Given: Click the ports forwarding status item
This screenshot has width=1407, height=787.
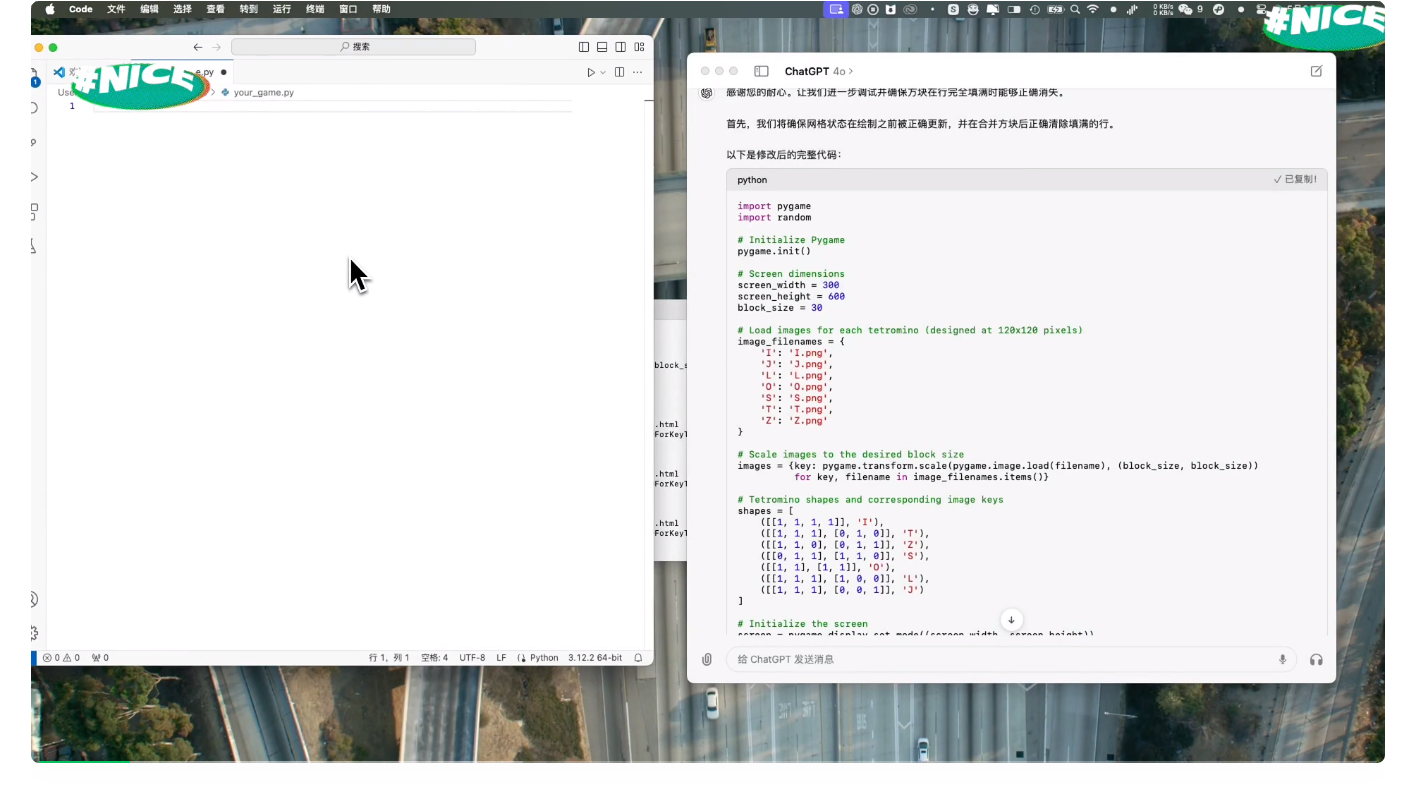Looking at the screenshot, I should [x=100, y=658].
